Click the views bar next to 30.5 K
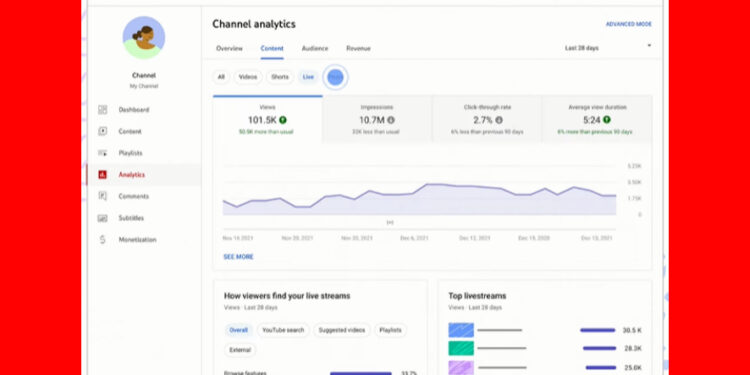The height and width of the screenshot is (375, 750). [597, 330]
